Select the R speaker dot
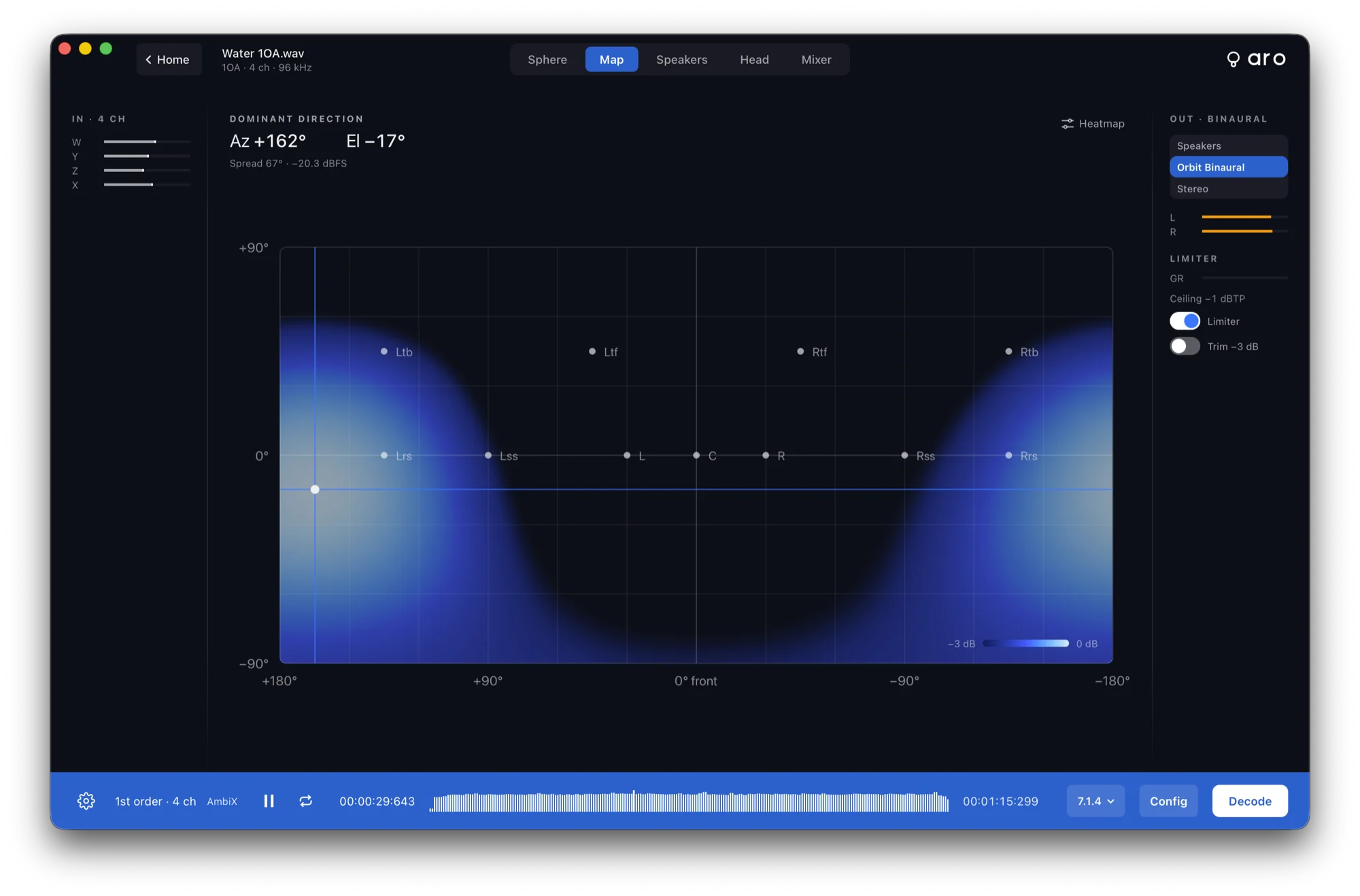The width and height of the screenshot is (1360, 896). pos(766,455)
